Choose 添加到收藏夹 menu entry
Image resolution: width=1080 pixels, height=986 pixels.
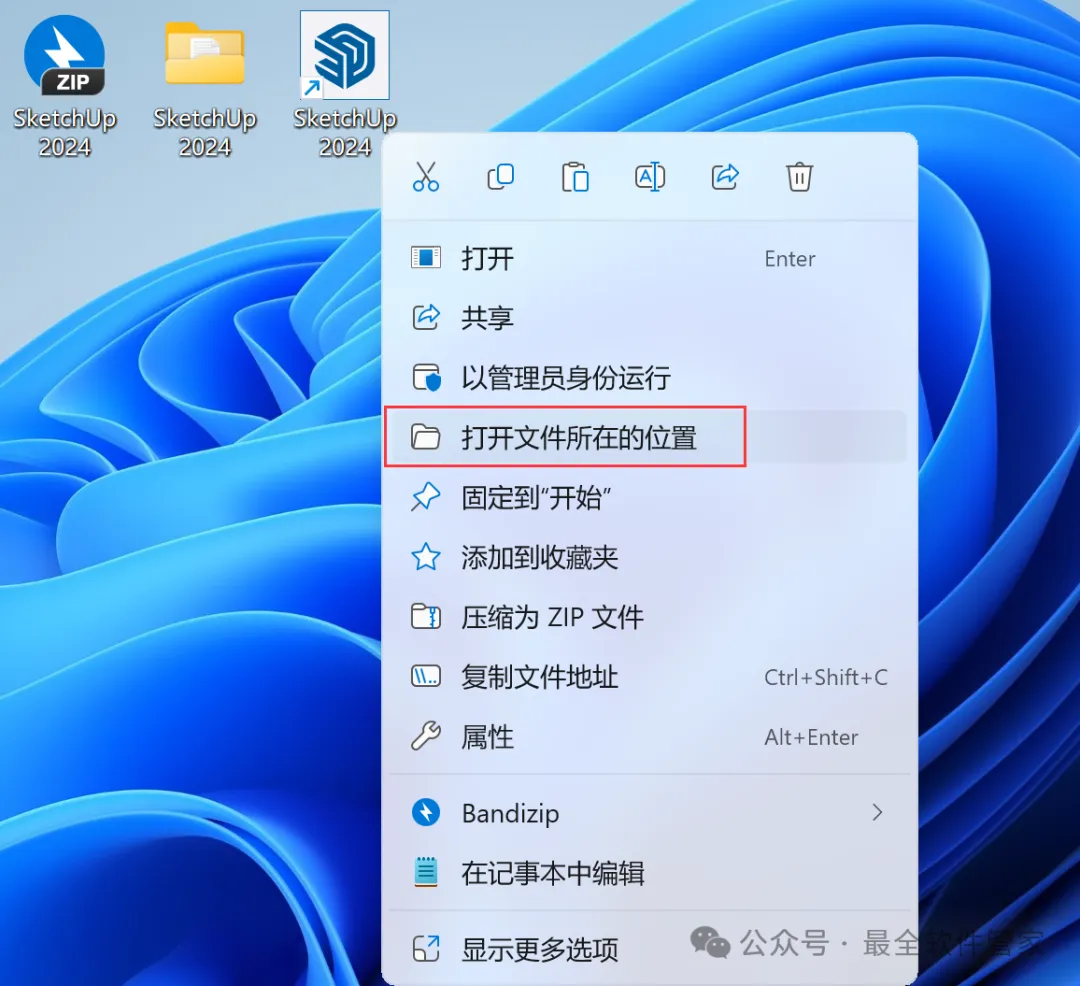[650, 557]
